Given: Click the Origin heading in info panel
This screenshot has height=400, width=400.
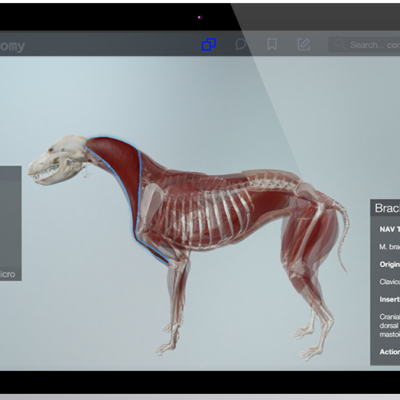Looking at the screenshot, I should (x=390, y=264).
